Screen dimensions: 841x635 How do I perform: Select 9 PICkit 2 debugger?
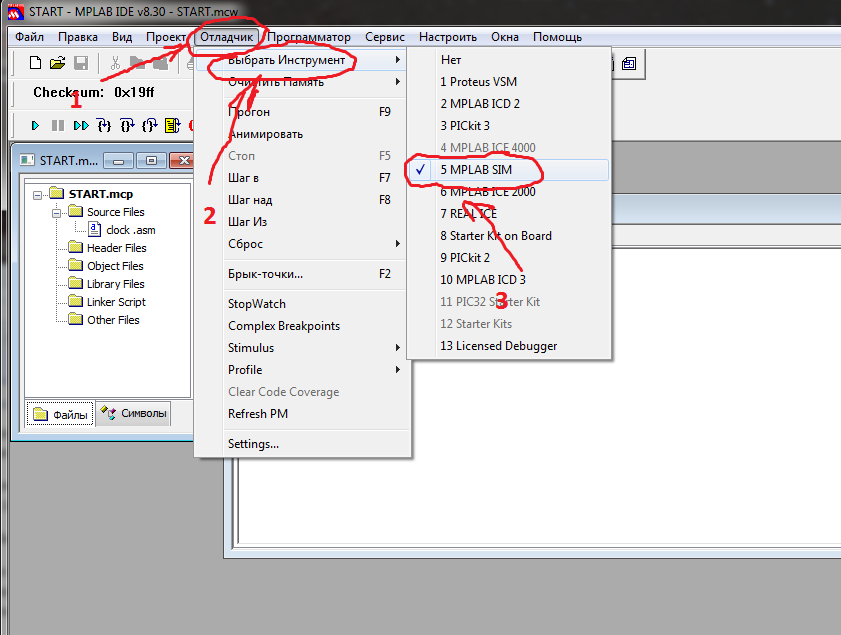click(x=507, y=258)
